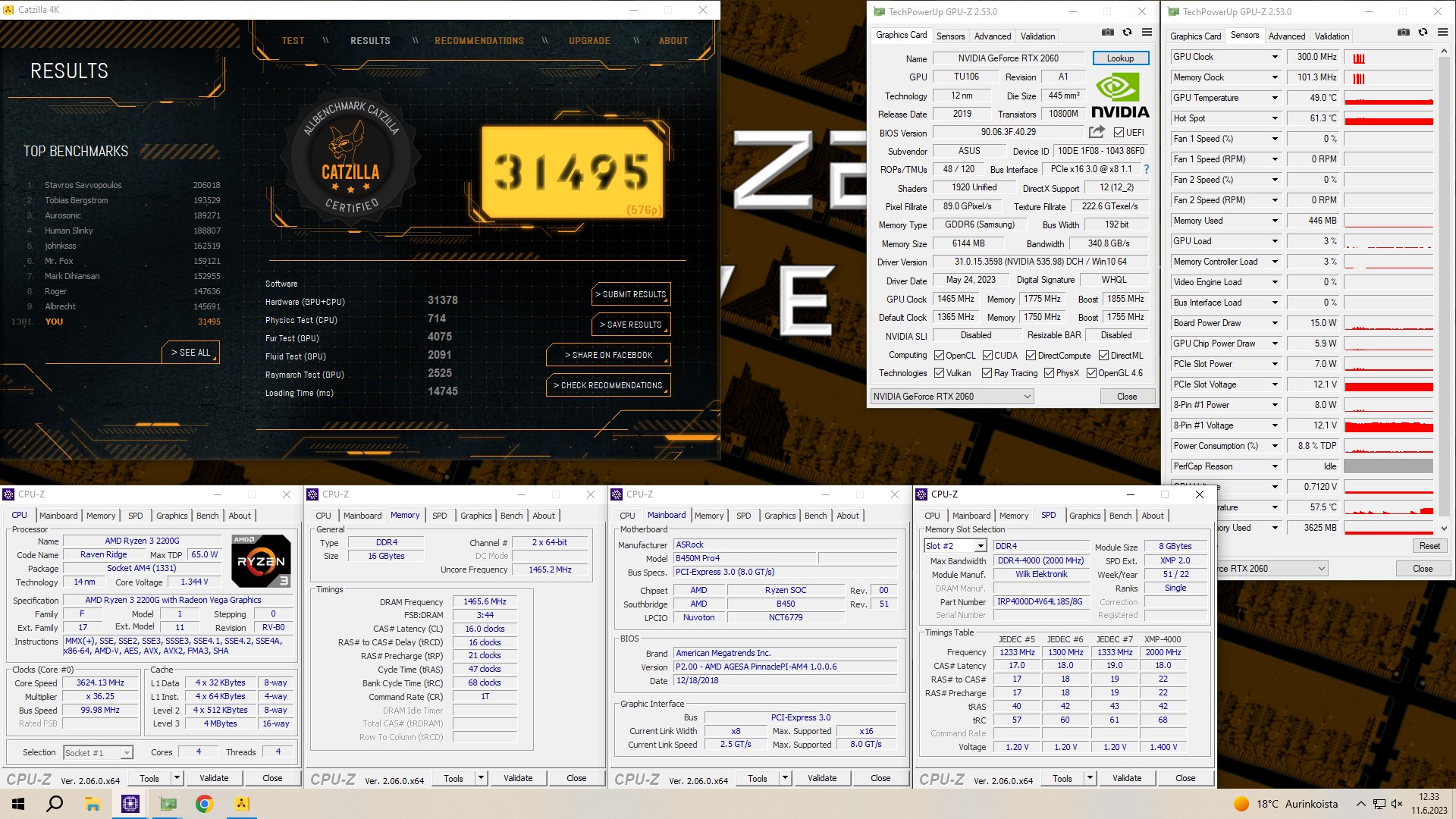Click the NVIDIA logo in GPU-Z
1456x819 pixels.
point(1120,95)
